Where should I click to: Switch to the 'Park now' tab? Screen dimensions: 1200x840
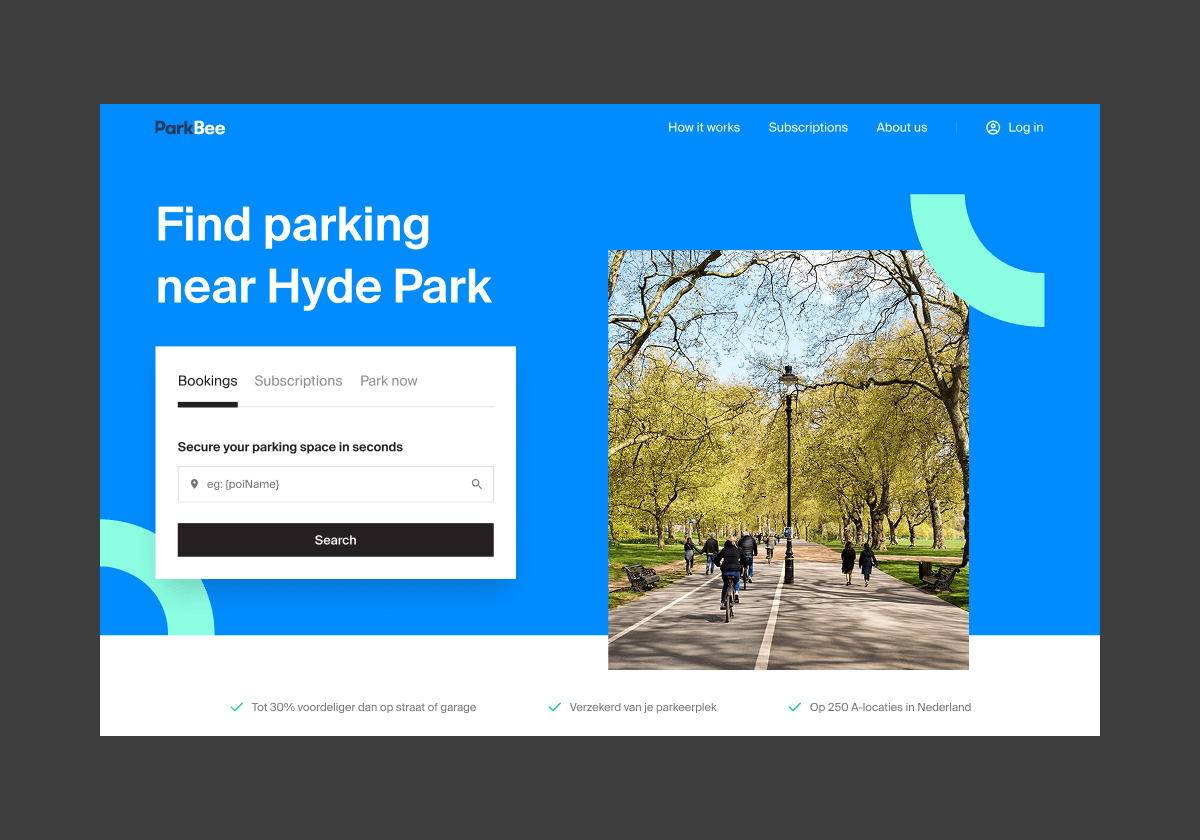tap(389, 381)
